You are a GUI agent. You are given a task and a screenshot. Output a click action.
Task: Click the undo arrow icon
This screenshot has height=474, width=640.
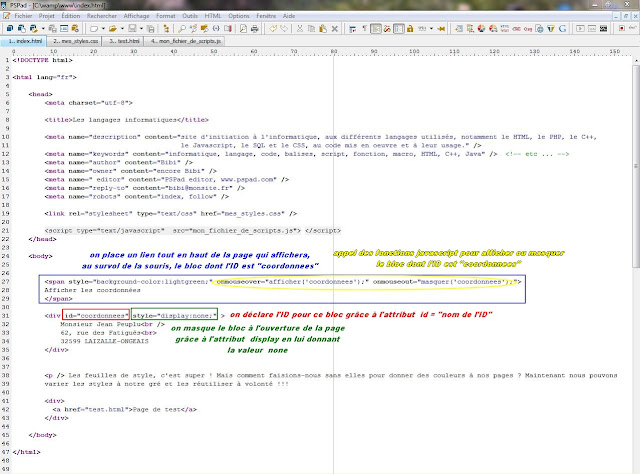click(x=273, y=29)
